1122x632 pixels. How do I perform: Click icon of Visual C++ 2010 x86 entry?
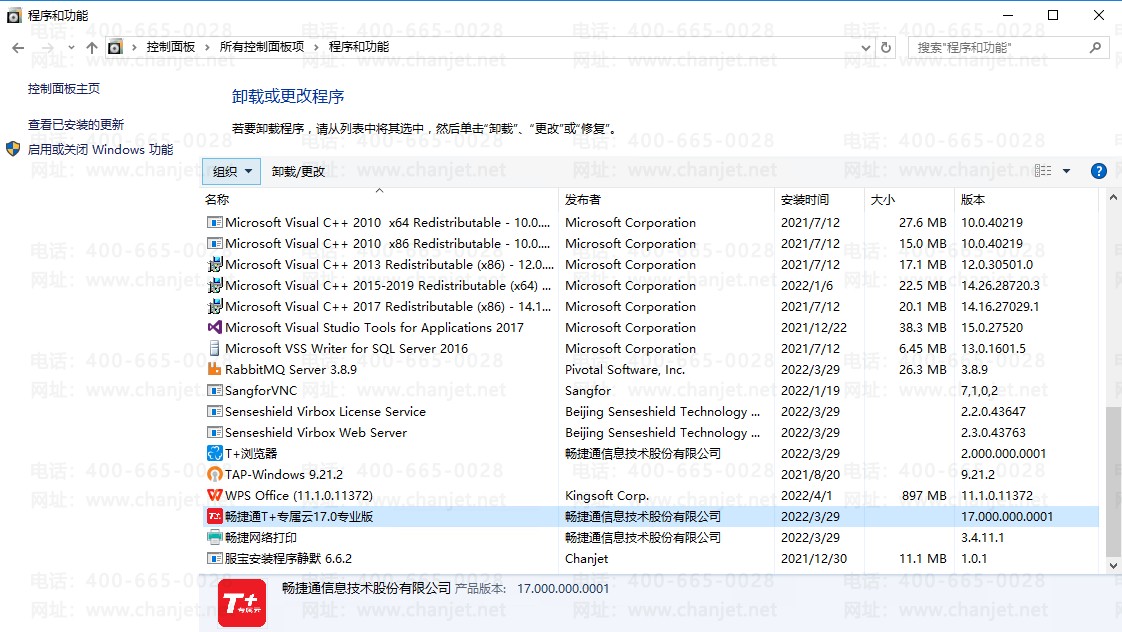pos(215,243)
